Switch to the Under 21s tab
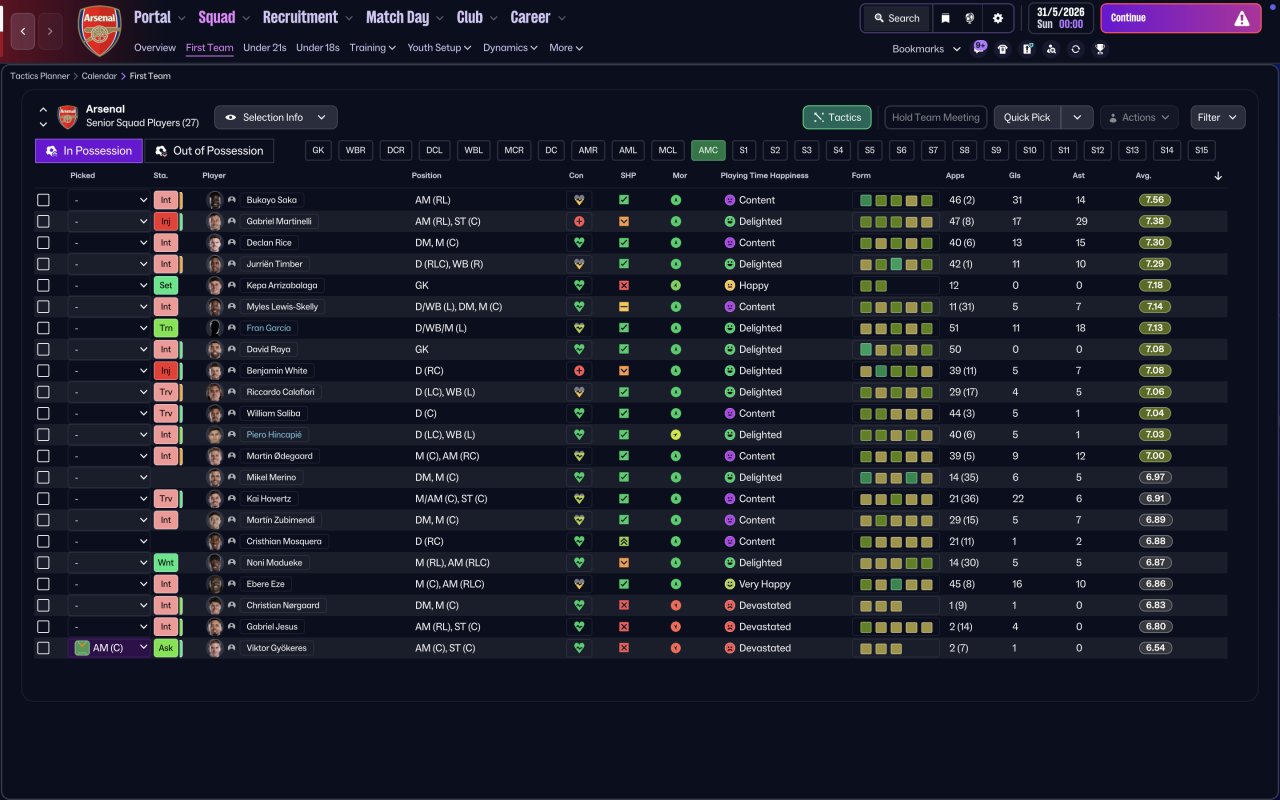 (x=265, y=47)
